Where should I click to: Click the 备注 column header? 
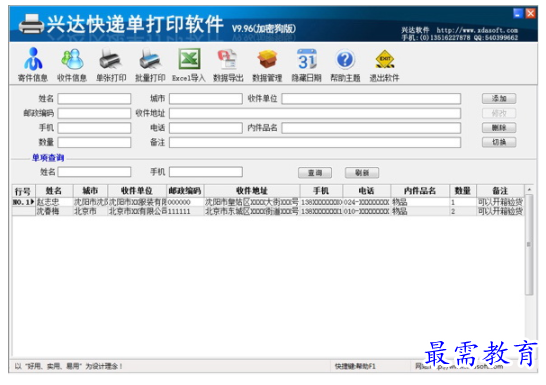500,191
